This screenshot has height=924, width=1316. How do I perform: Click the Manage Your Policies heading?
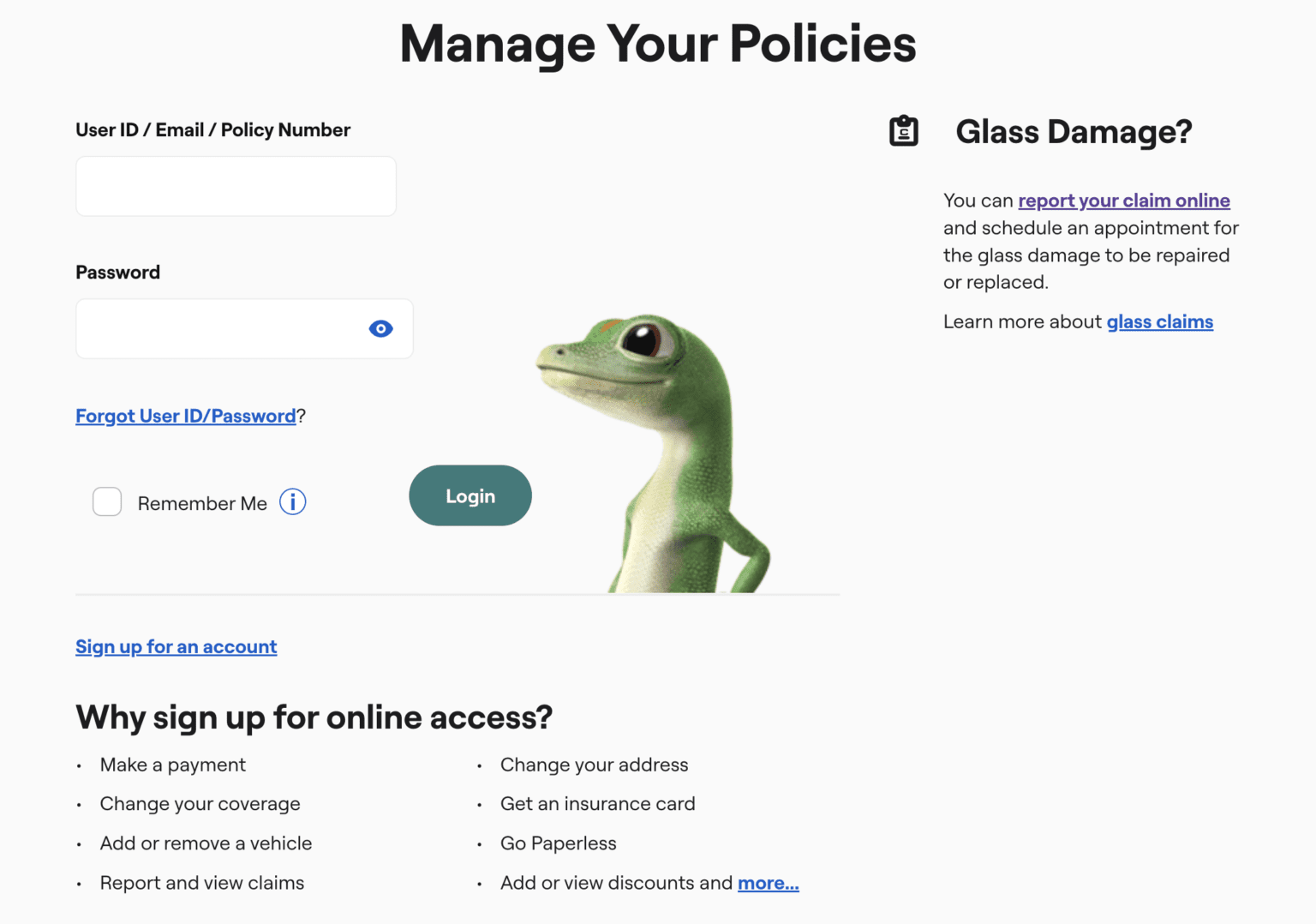point(657,43)
